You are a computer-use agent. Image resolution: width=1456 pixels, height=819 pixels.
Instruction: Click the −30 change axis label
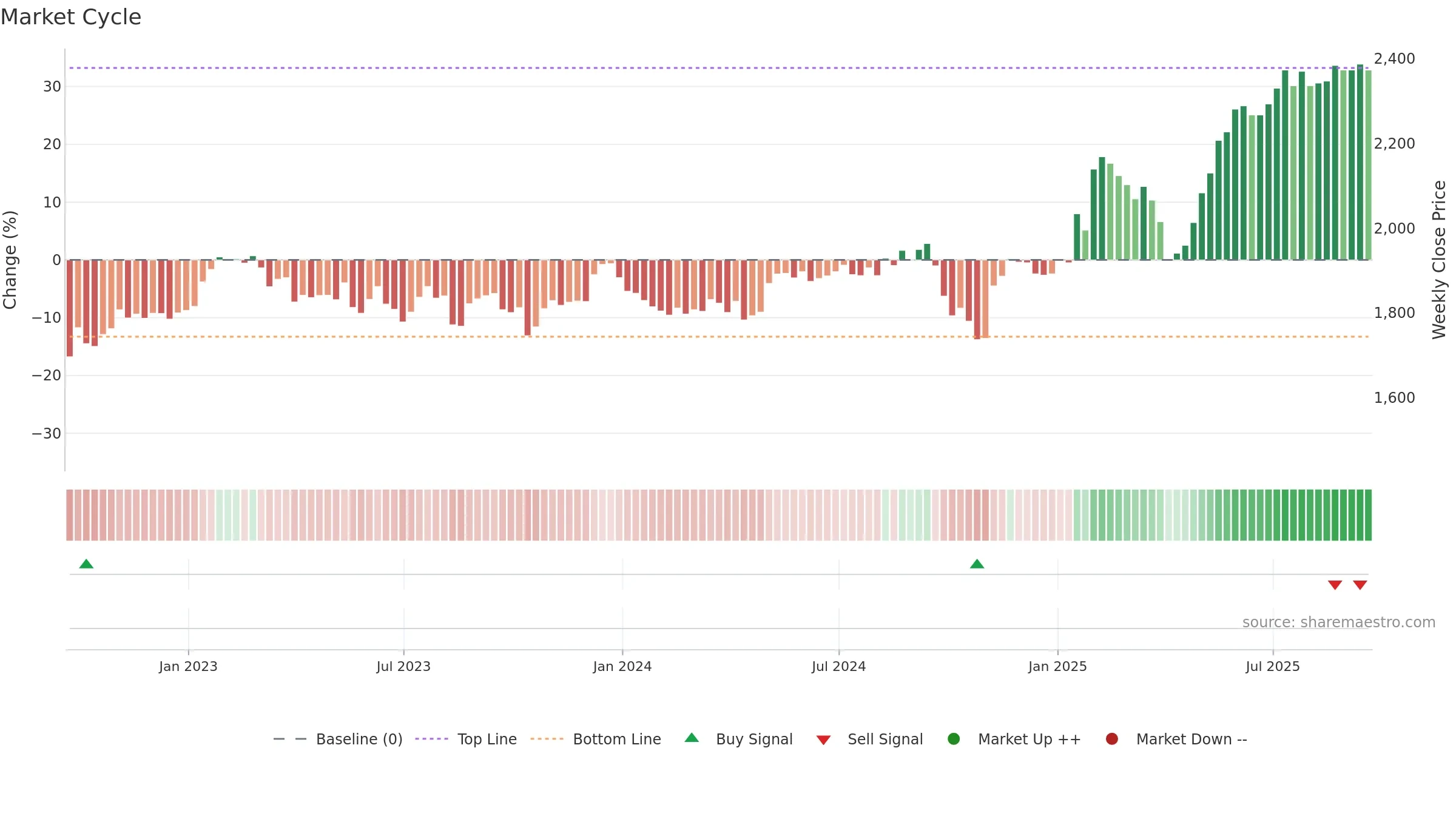pos(47,434)
